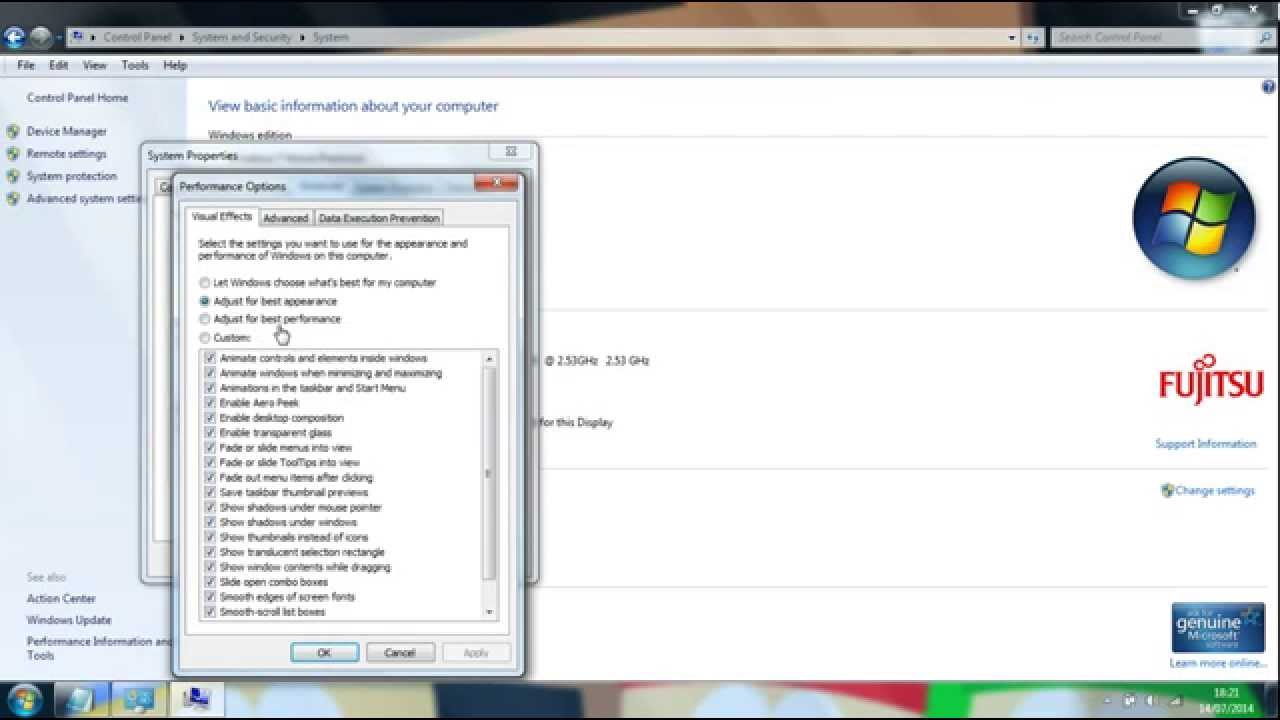Switch to the Visual Effects tab
This screenshot has height=720, width=1280.
pos(222,216)
